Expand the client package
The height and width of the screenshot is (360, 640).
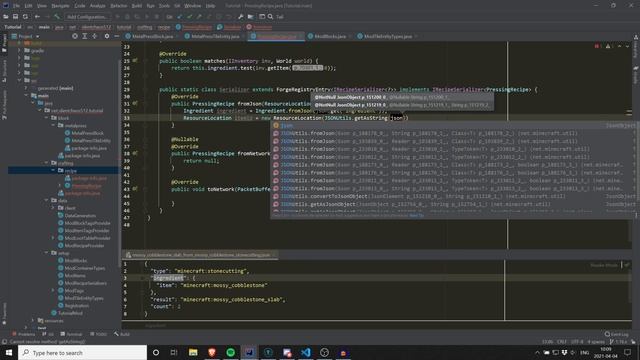click(53, 208)
